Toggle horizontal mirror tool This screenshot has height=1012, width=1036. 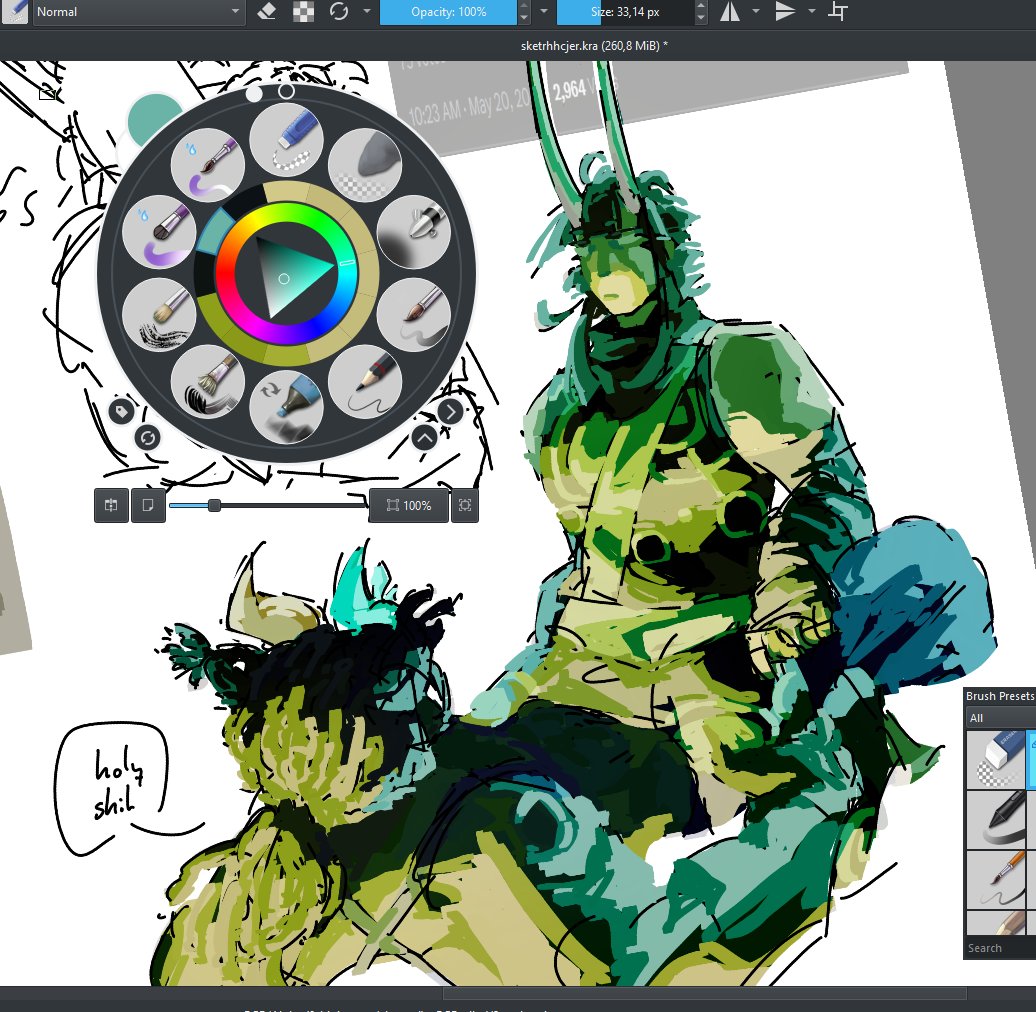click(729, 11)
